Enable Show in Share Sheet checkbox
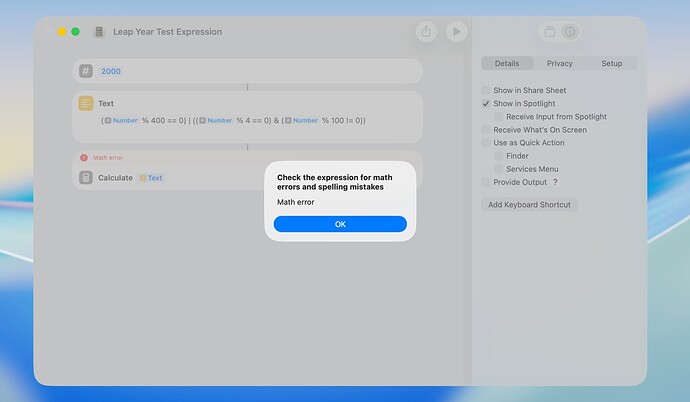The image size is (690, 402). [486, 90]
